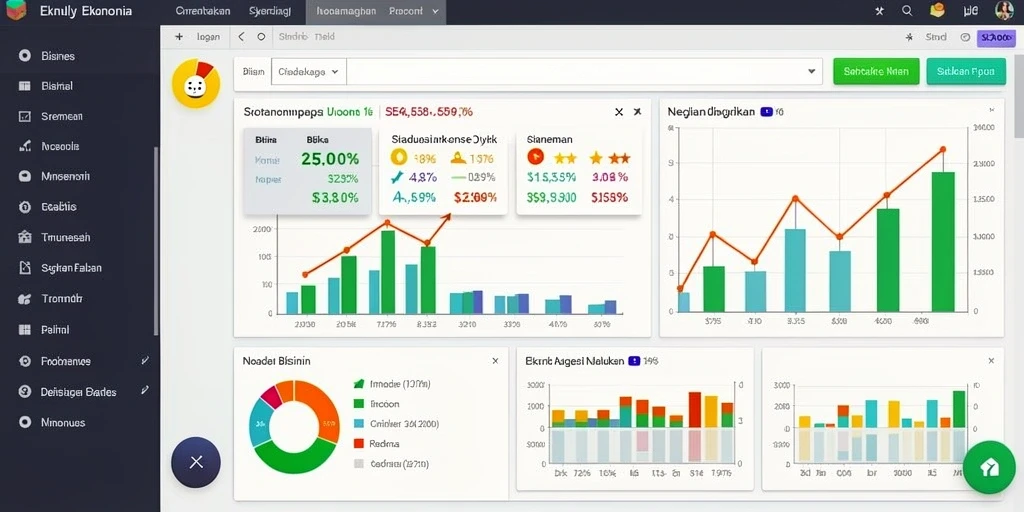Open the Ciedakage dropdown
1024x512 pixels.
[x=308, y=72]
